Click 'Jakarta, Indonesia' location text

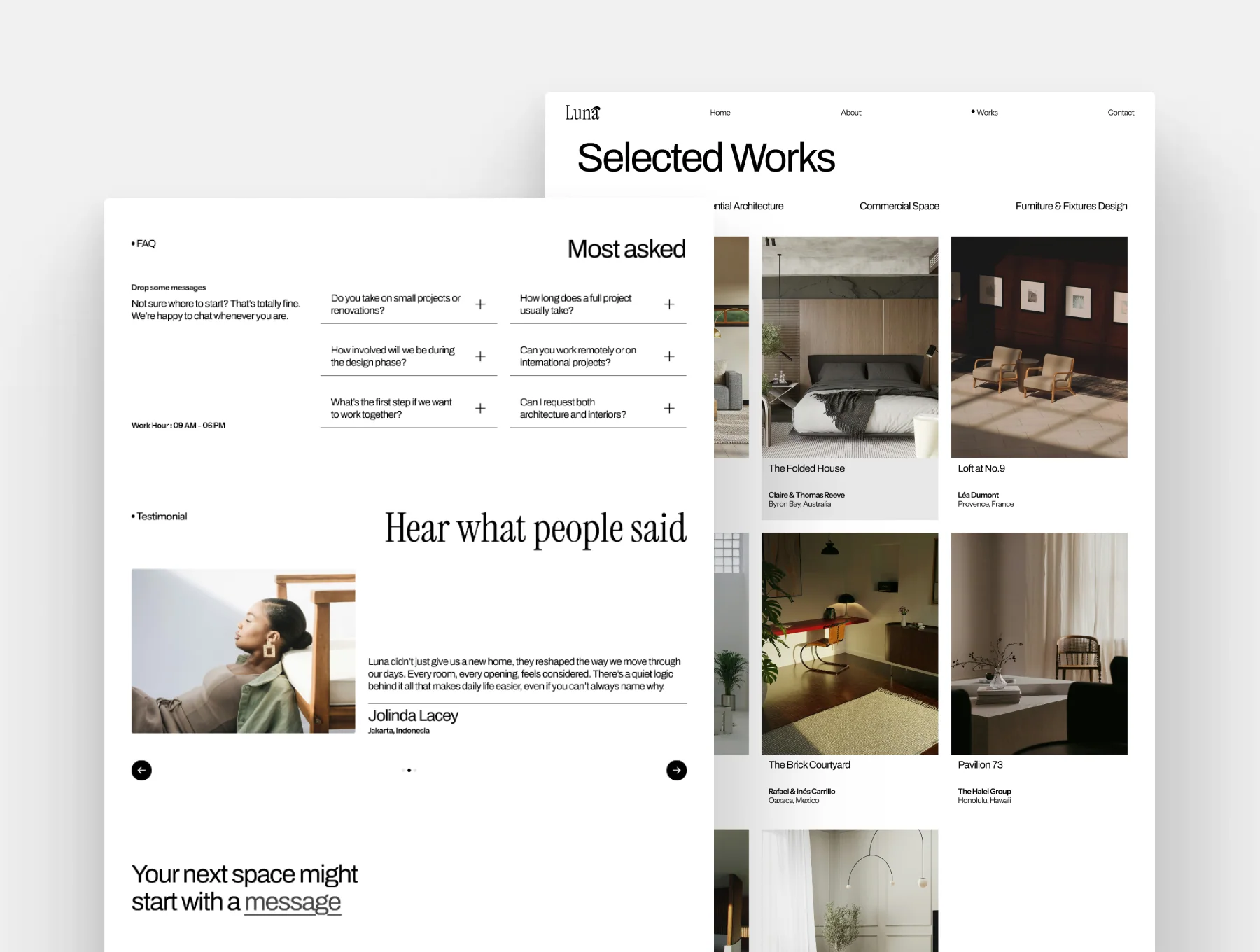pyautogui.click(x=399, y=731)
